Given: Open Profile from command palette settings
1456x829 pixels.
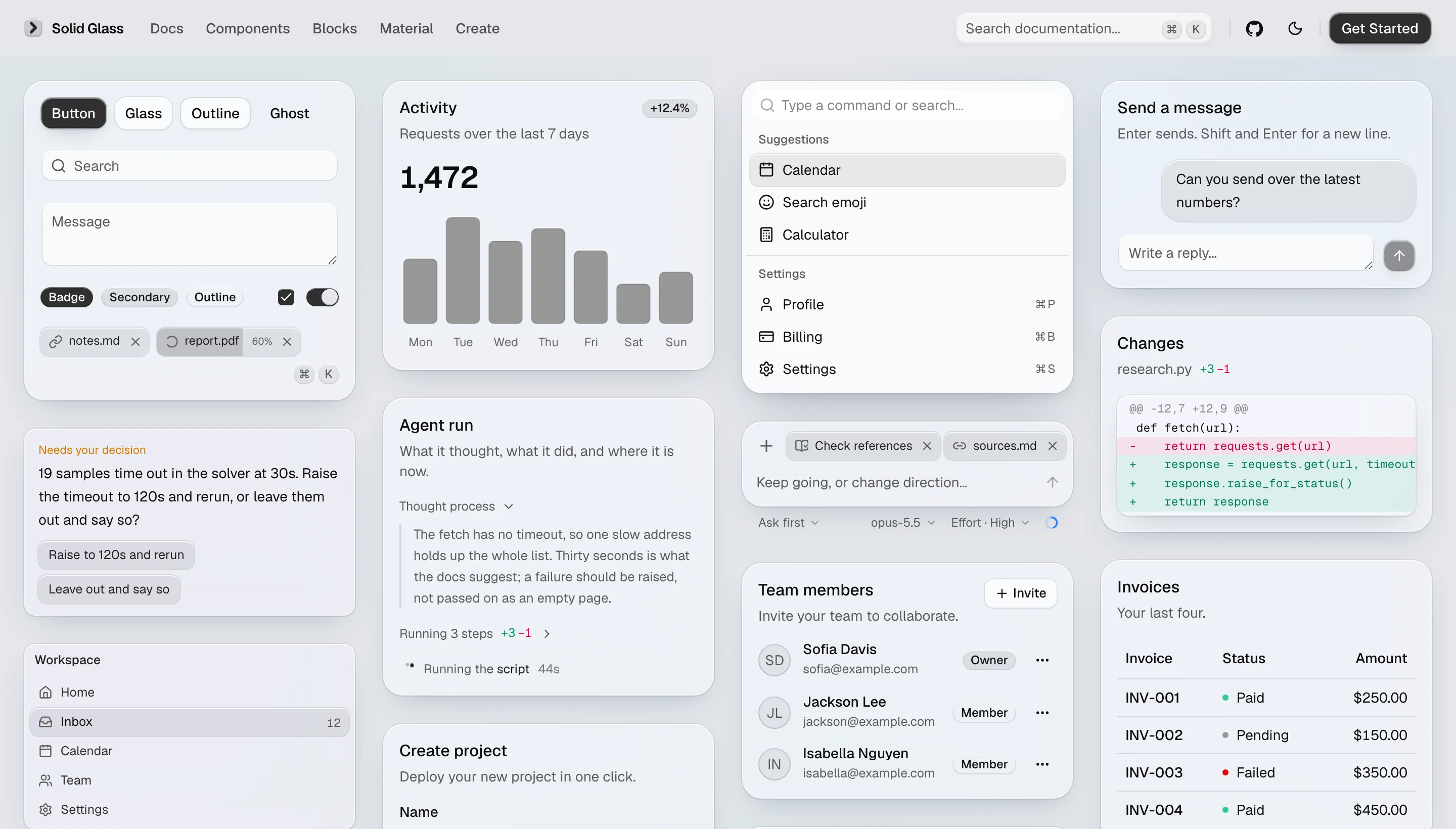Looking at the screenshot, I should pyautogui.click(x=907, y=305).
